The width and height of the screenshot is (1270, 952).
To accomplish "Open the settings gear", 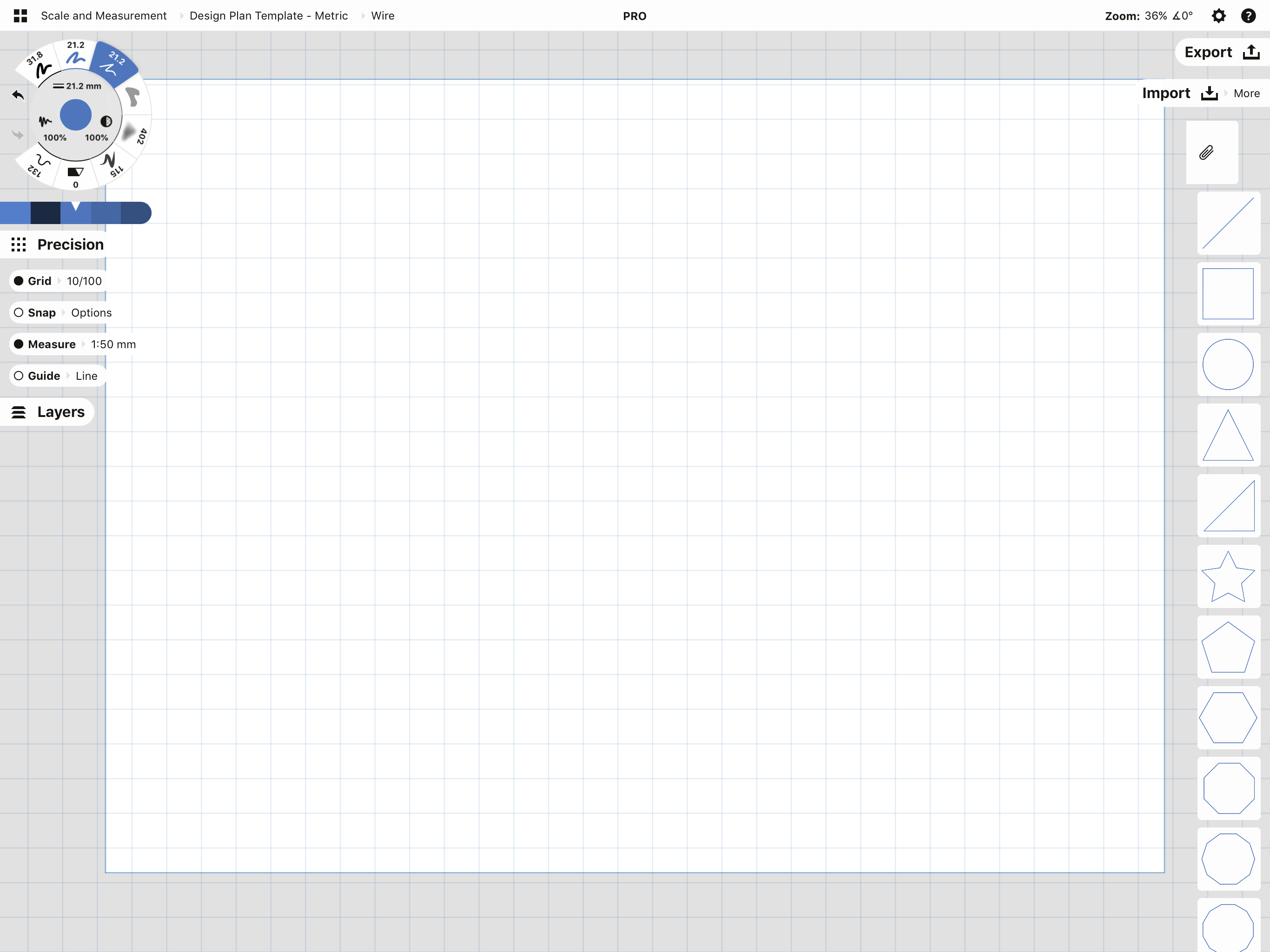I will [x=1219, y=15].
